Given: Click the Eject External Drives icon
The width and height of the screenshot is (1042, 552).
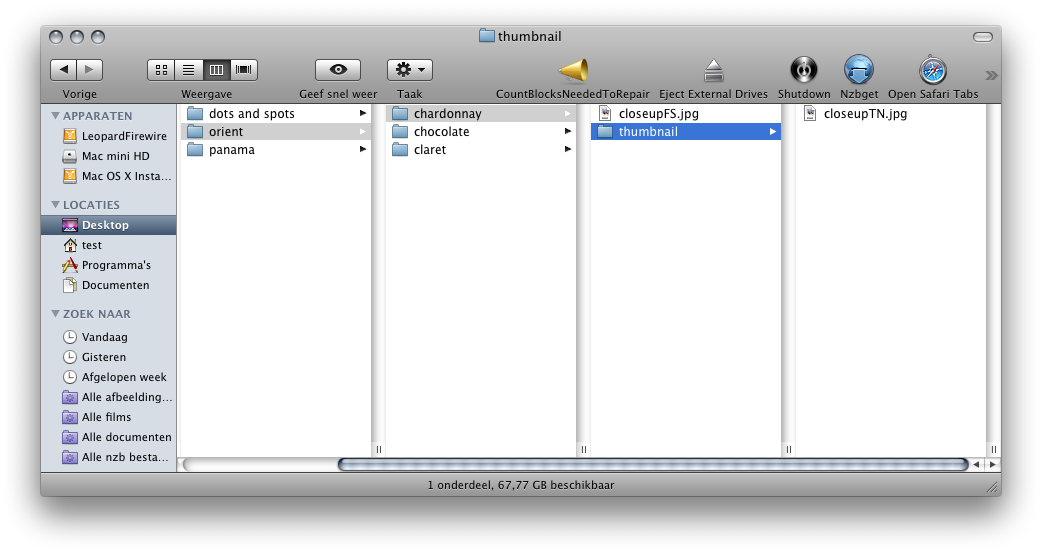Looking at the screenshot, I should [x=713, y=70].
